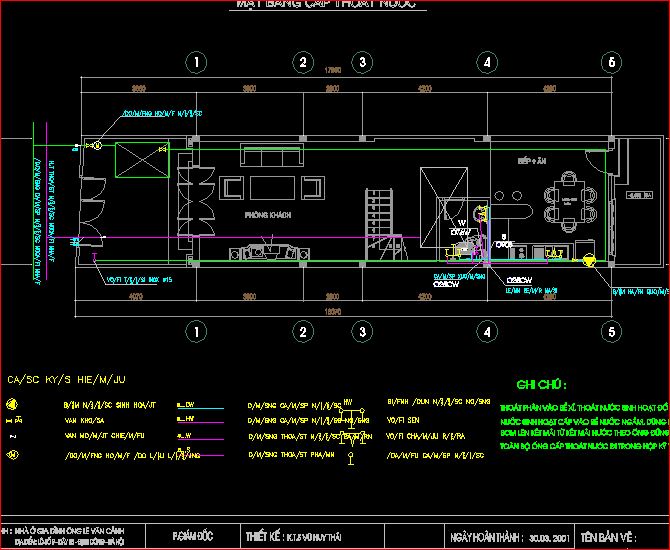
Task: Select the three-seat sofa in the living room
Action: coord(272,155)
